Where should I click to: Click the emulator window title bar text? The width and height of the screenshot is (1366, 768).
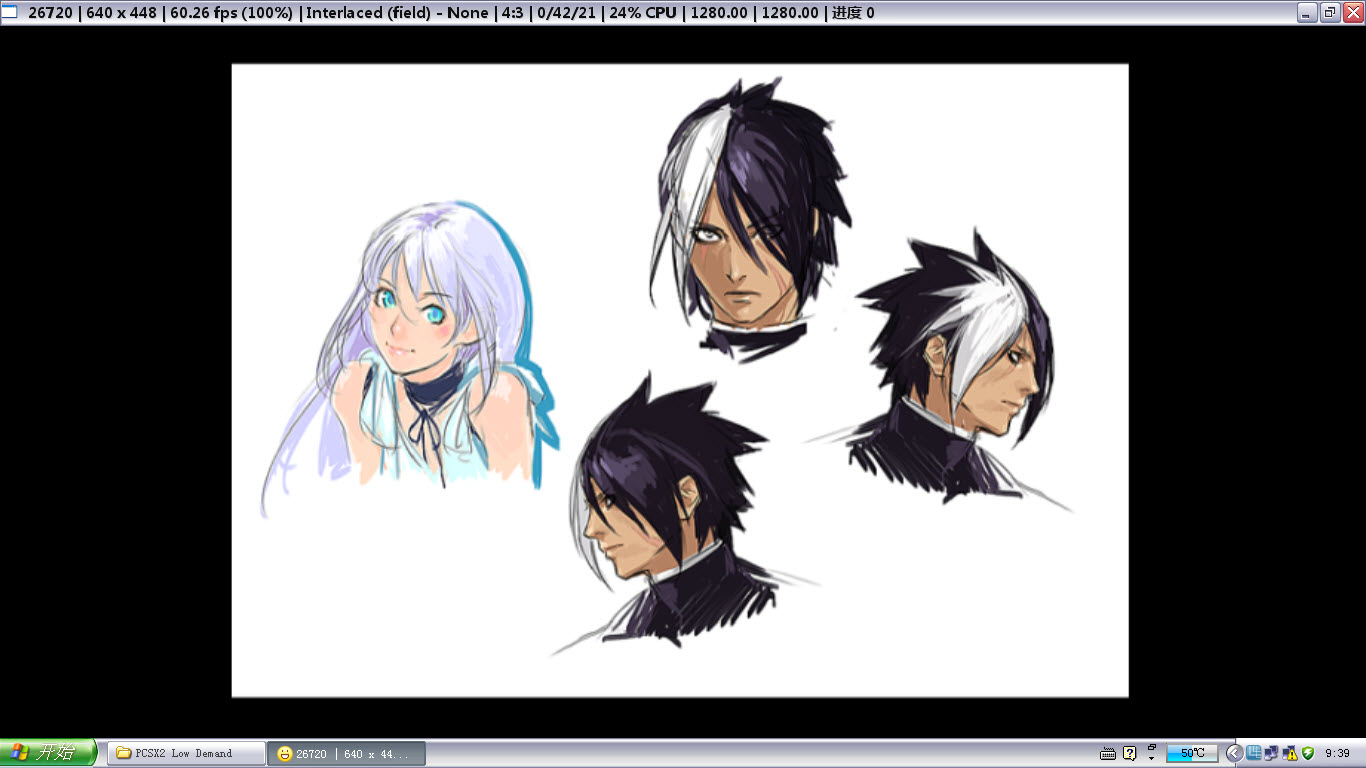tap(451, 13)
